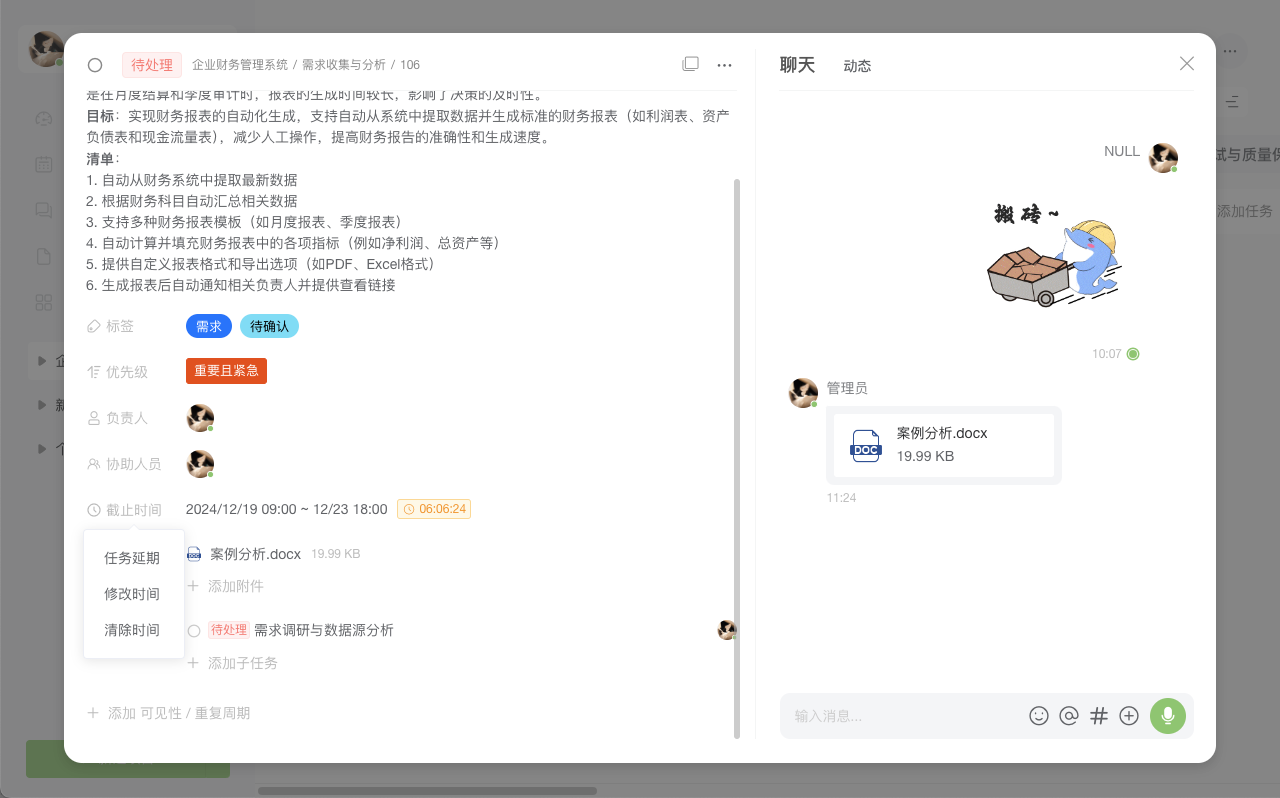This screenshot has height=798, width=1280.
Task: Open the files icon in background sidebar
Action: pyautogui.click(x=44, y=256)
